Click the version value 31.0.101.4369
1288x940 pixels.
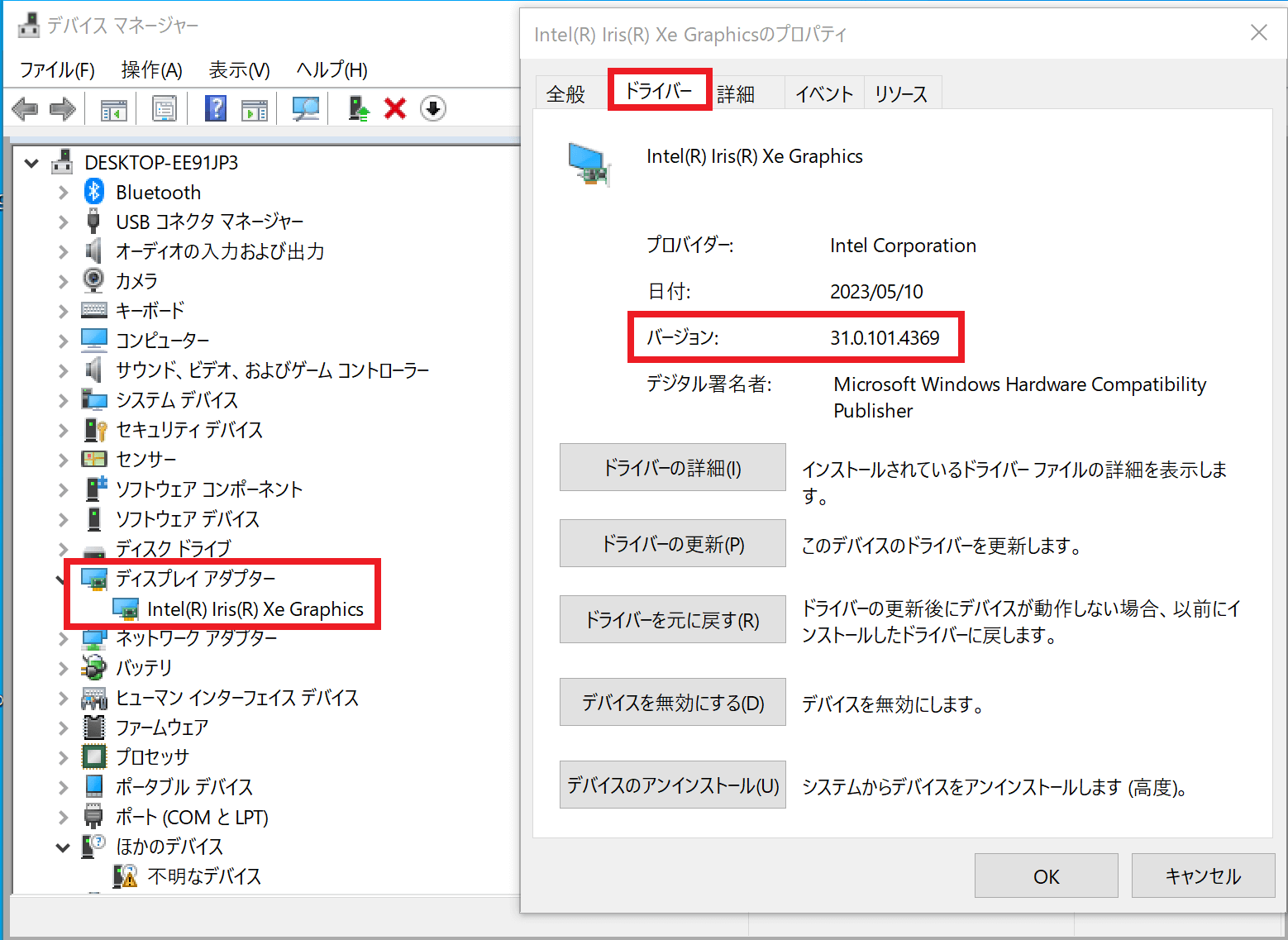pos(885,338)
